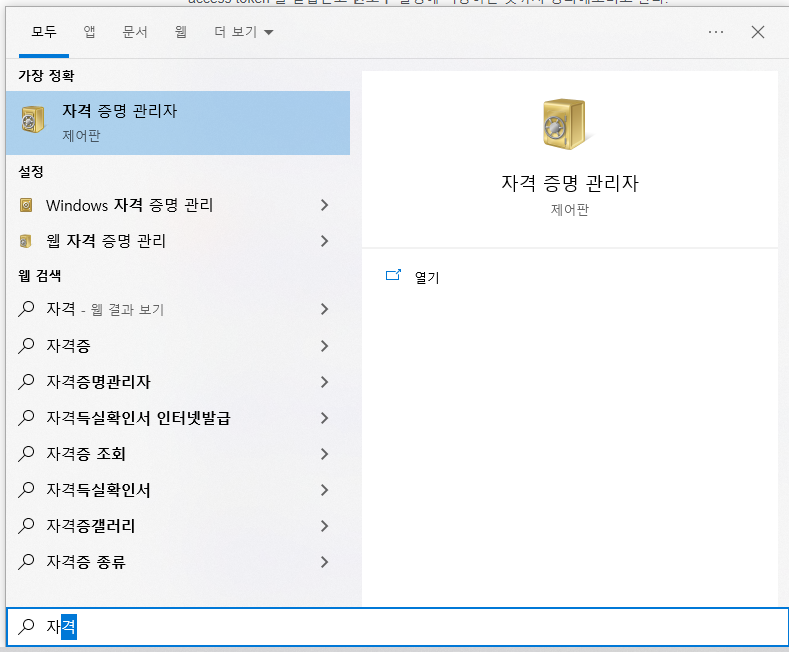Switch to the 문서 tab
The height and width of the screenshot is (652, 789).
[135, 32]
